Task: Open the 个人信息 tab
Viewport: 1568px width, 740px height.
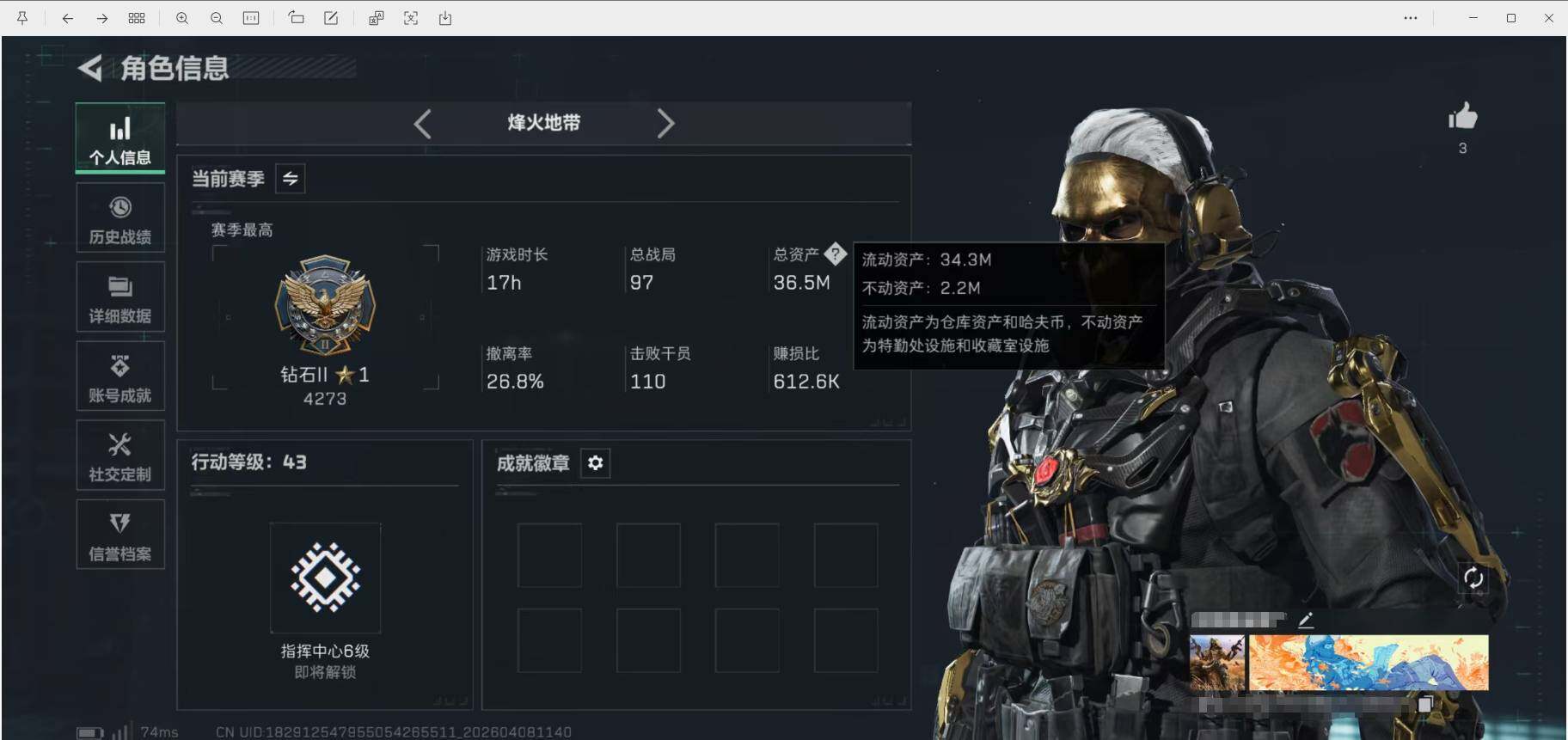Action: pos(120,138)
